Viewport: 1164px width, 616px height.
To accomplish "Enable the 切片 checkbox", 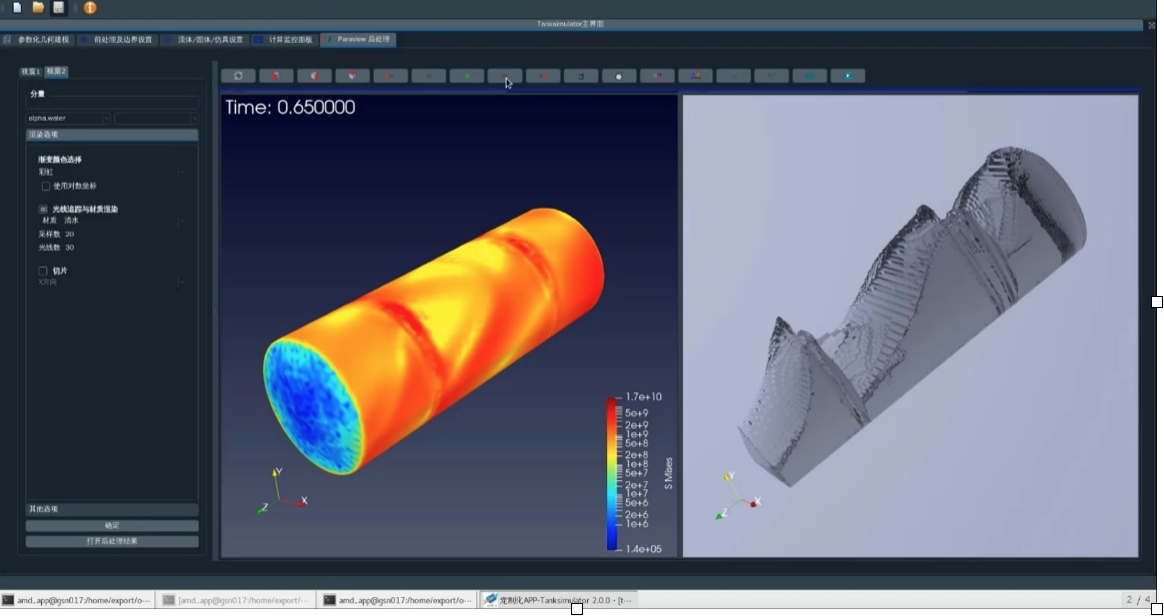I will click(43, 271).
